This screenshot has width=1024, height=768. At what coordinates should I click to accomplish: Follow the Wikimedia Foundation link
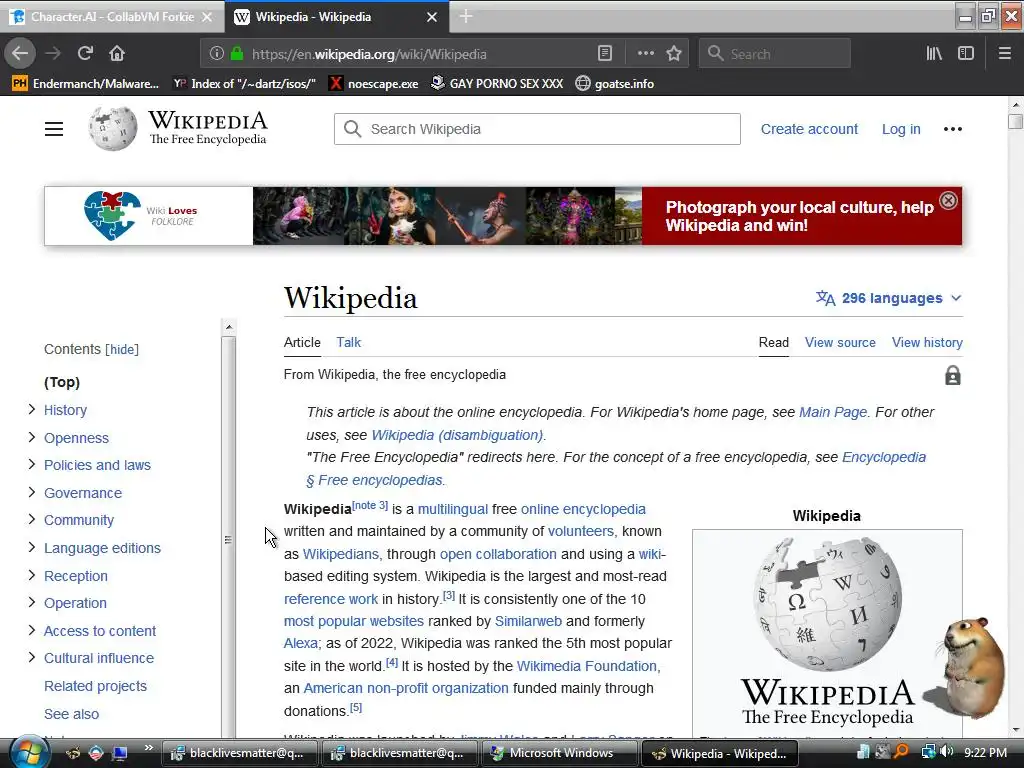tap(588, 665)
